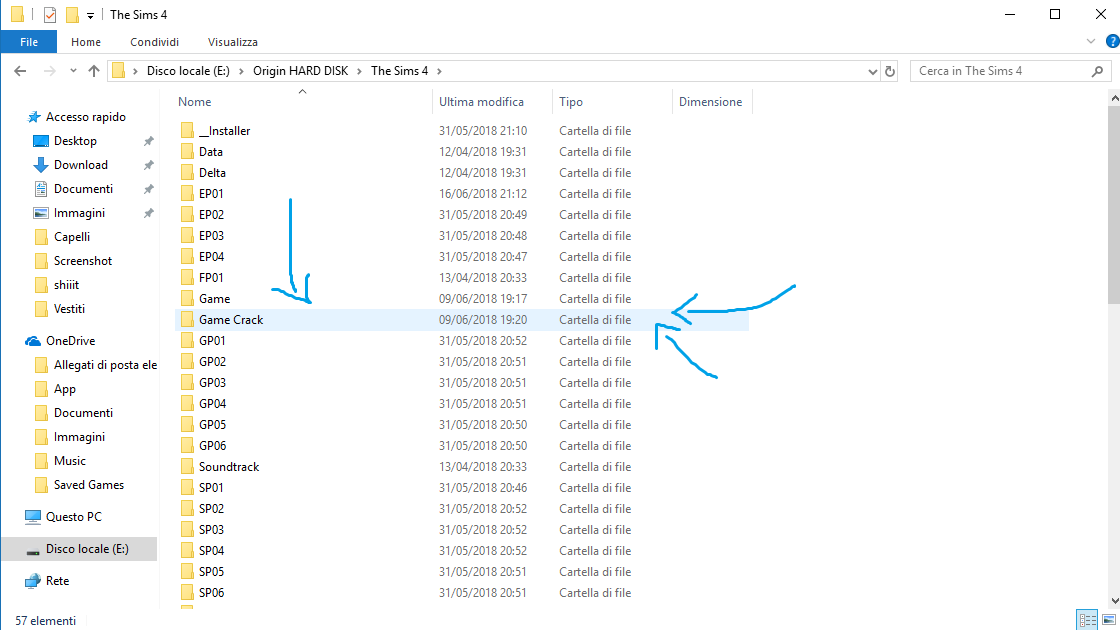Viewport: 1120px width, 630px height.
Task: Expand chevron after Origin HARD DISK breadcrumb
Action: [360, 71]
